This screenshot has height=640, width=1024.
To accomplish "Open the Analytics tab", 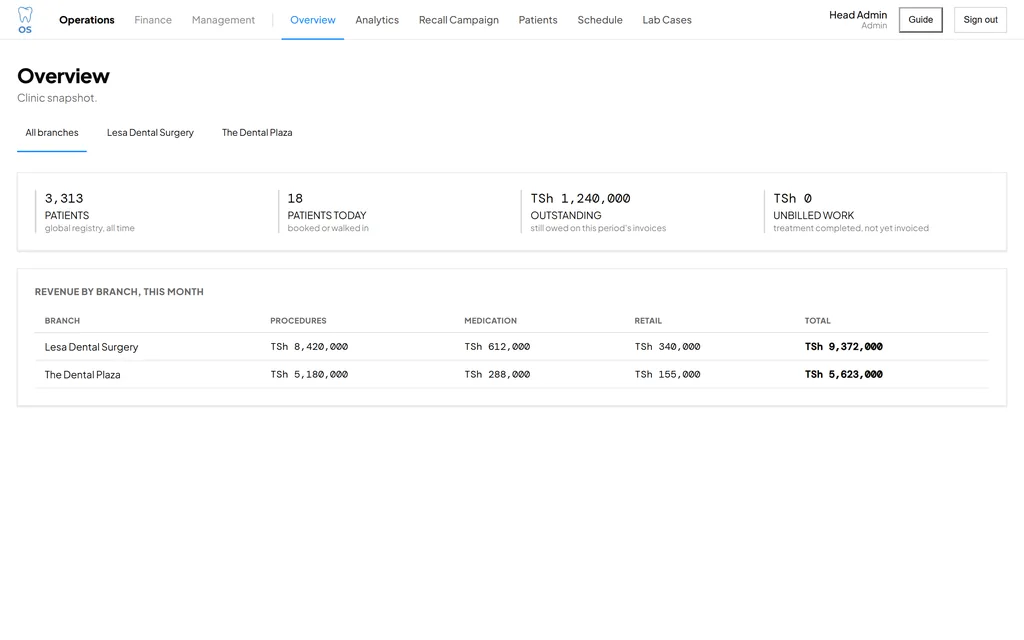I will click(377, 20).
